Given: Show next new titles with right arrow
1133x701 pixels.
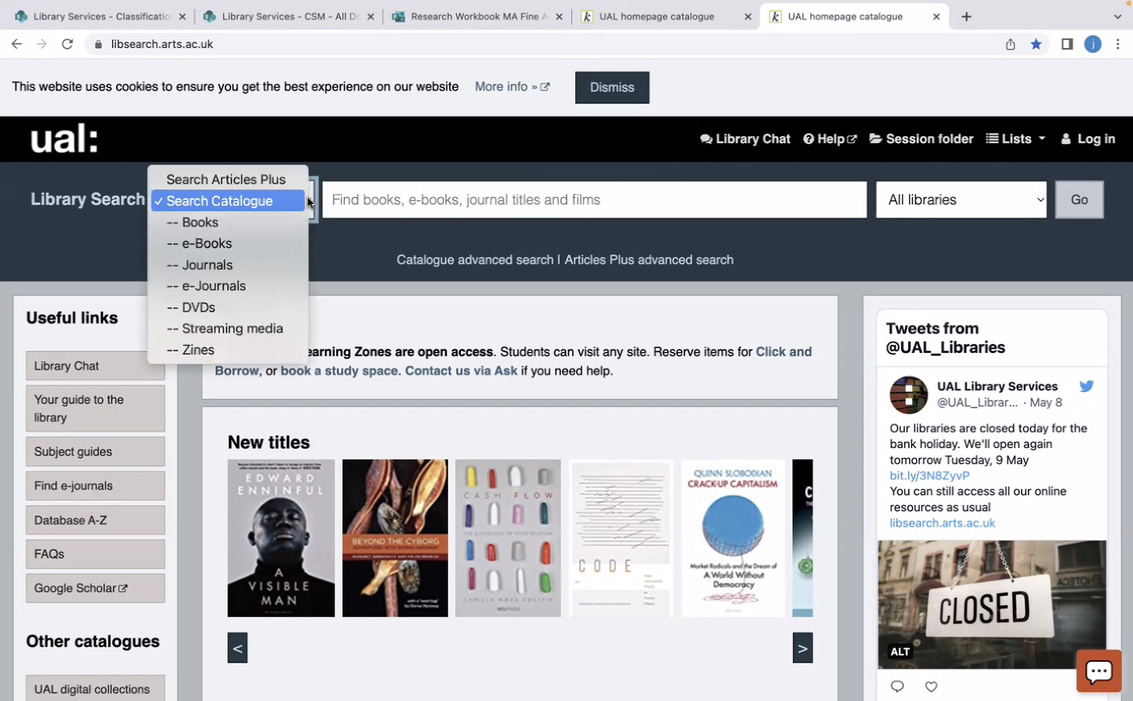Looking at the screenshot, I should (802, 648).
